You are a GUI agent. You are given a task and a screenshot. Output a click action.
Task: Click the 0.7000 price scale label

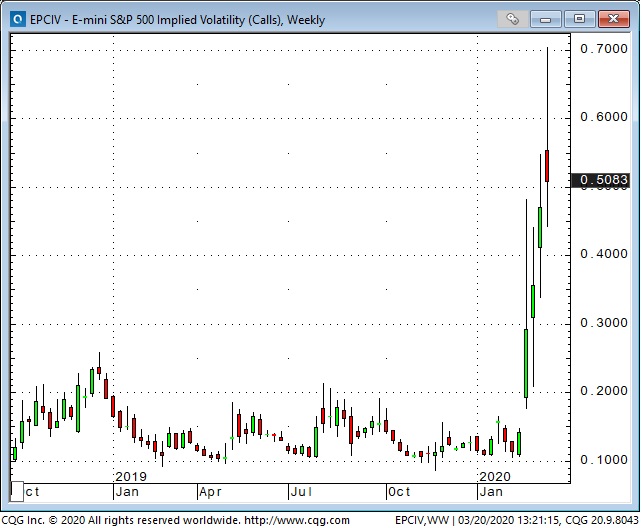coord(604,49)
